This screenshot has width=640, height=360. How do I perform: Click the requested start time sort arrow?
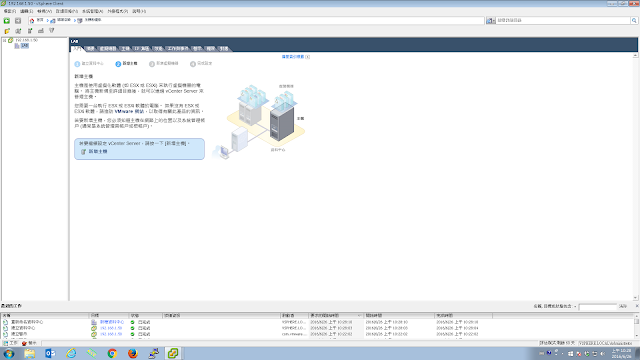click(359, 316)
